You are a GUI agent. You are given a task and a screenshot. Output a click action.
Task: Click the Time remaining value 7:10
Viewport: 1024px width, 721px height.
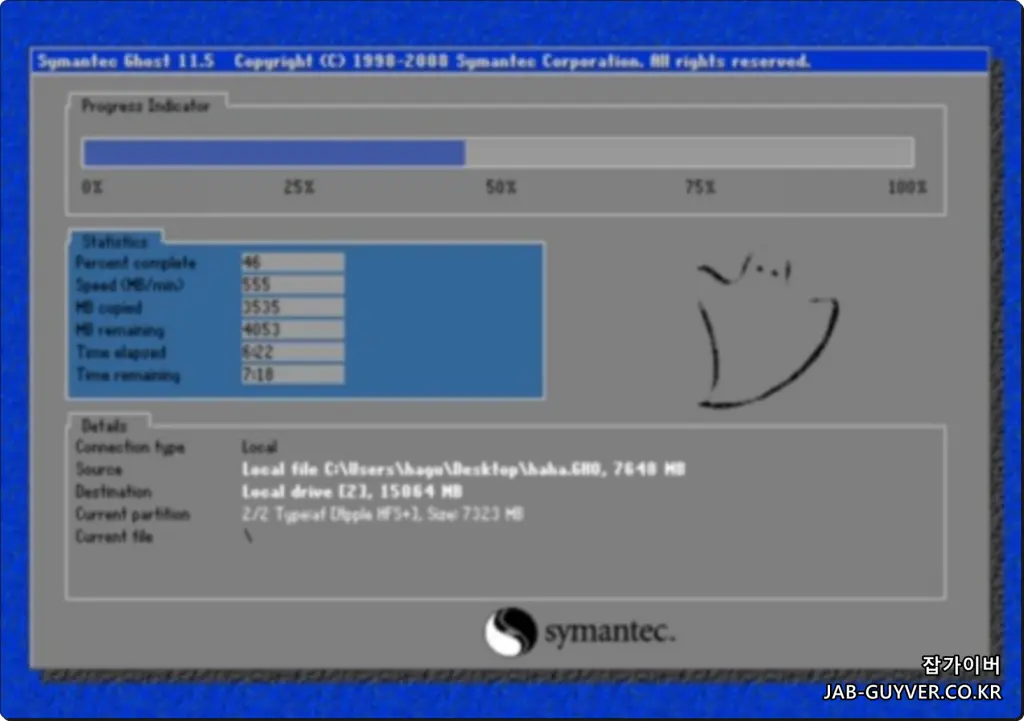tap(293, 375)
